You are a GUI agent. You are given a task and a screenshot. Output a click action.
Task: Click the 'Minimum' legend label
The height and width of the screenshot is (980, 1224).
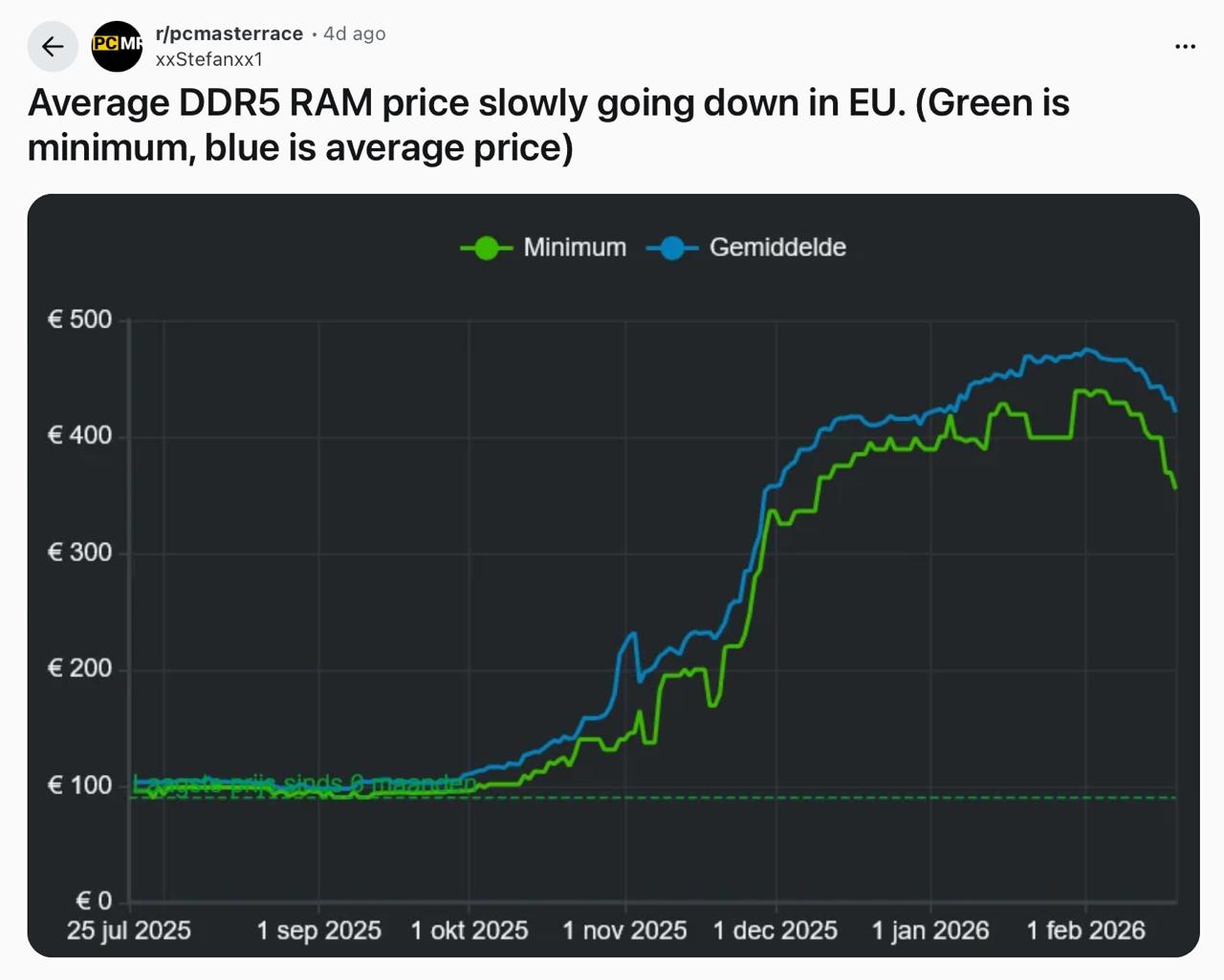(575, 248)
